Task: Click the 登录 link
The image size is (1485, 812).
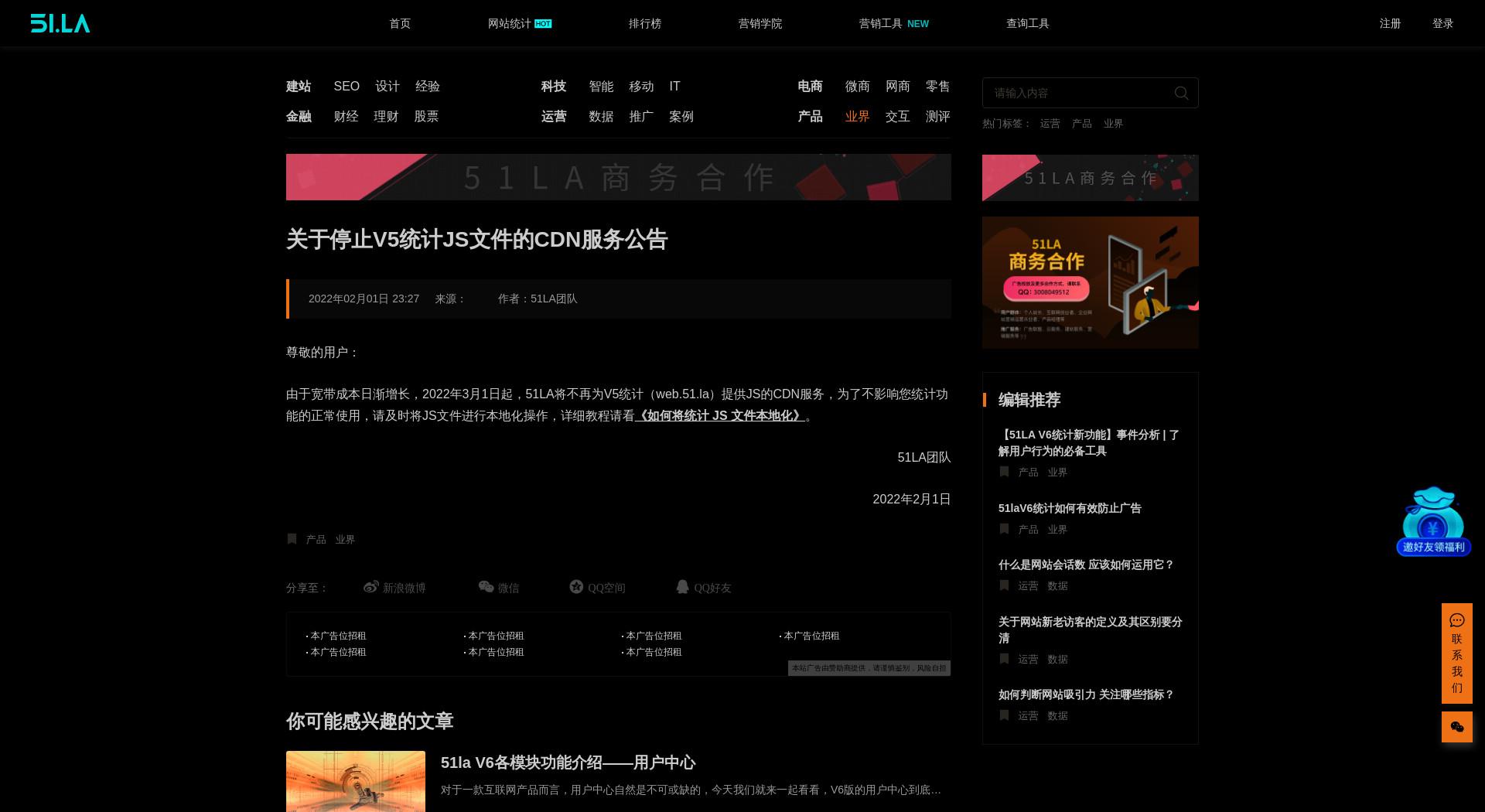Action: [x=1442, y=23]
